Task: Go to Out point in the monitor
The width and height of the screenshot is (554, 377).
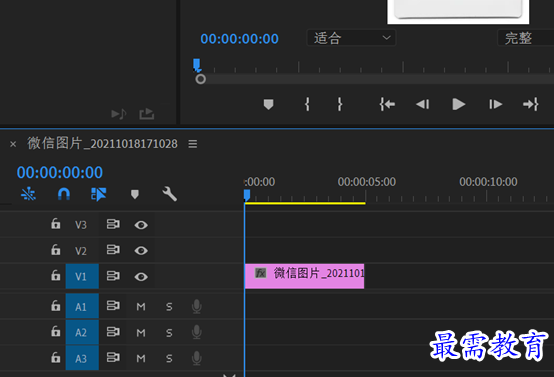Action: [531, 104]
